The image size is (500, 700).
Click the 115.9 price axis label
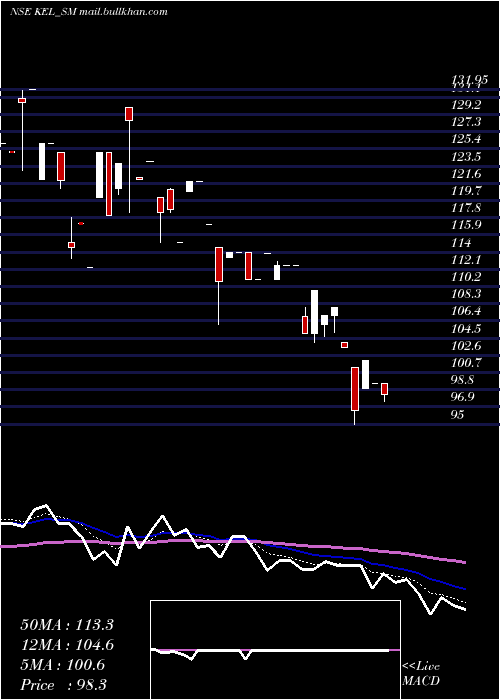pos(466,225)
